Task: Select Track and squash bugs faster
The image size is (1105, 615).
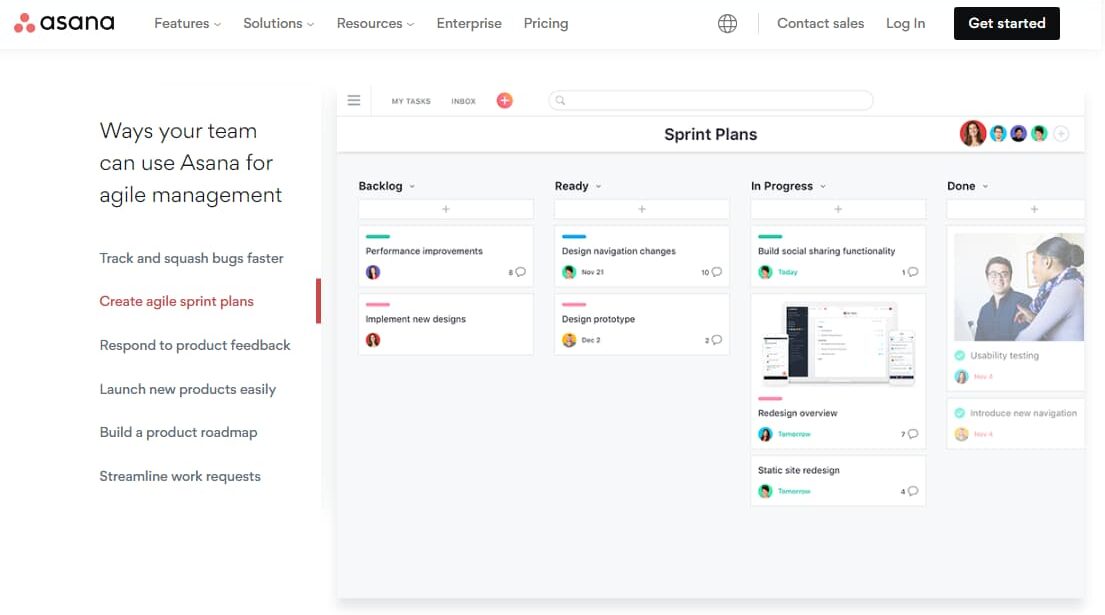Action: coord(191,259)
